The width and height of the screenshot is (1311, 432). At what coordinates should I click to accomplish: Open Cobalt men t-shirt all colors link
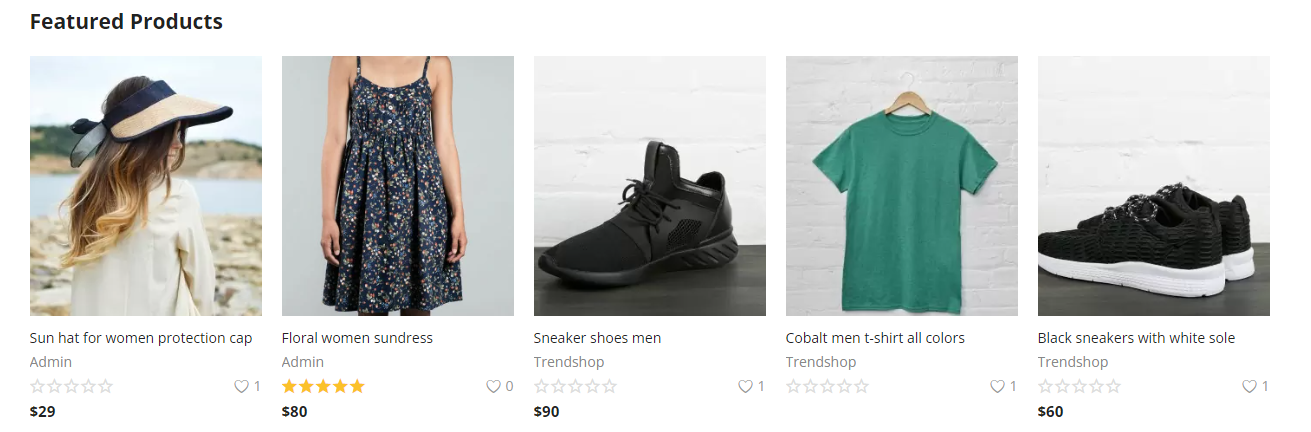click(x=875, y=338)
